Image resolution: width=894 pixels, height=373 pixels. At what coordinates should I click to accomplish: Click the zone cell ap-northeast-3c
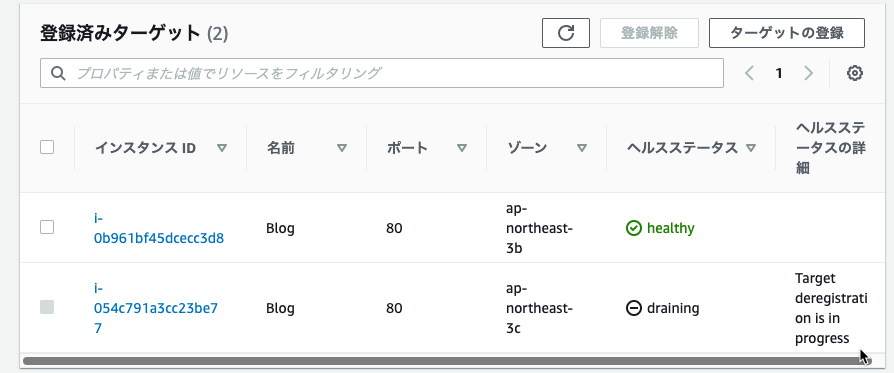[539, 309]
